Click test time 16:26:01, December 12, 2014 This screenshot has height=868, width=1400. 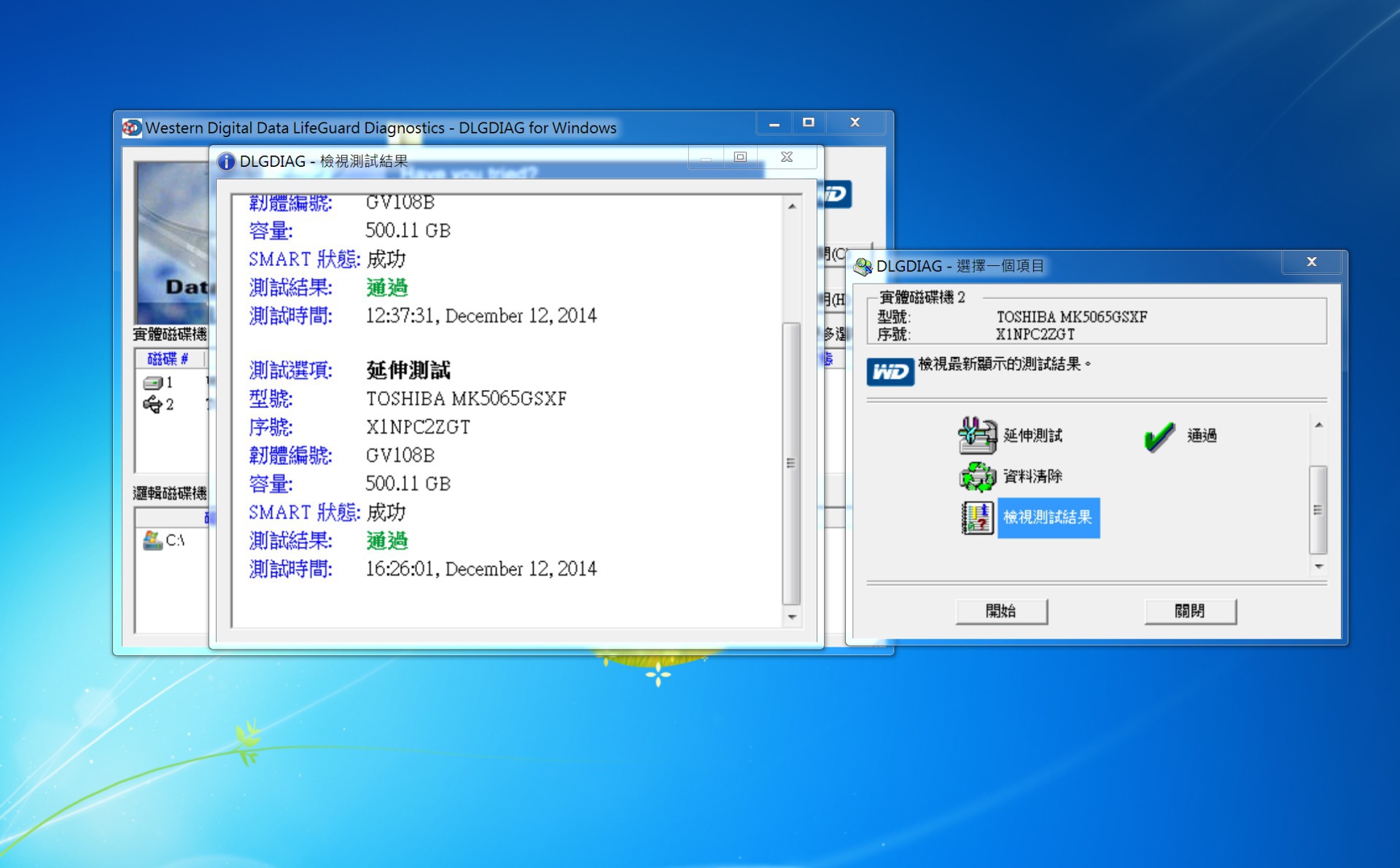click(481, 569)
